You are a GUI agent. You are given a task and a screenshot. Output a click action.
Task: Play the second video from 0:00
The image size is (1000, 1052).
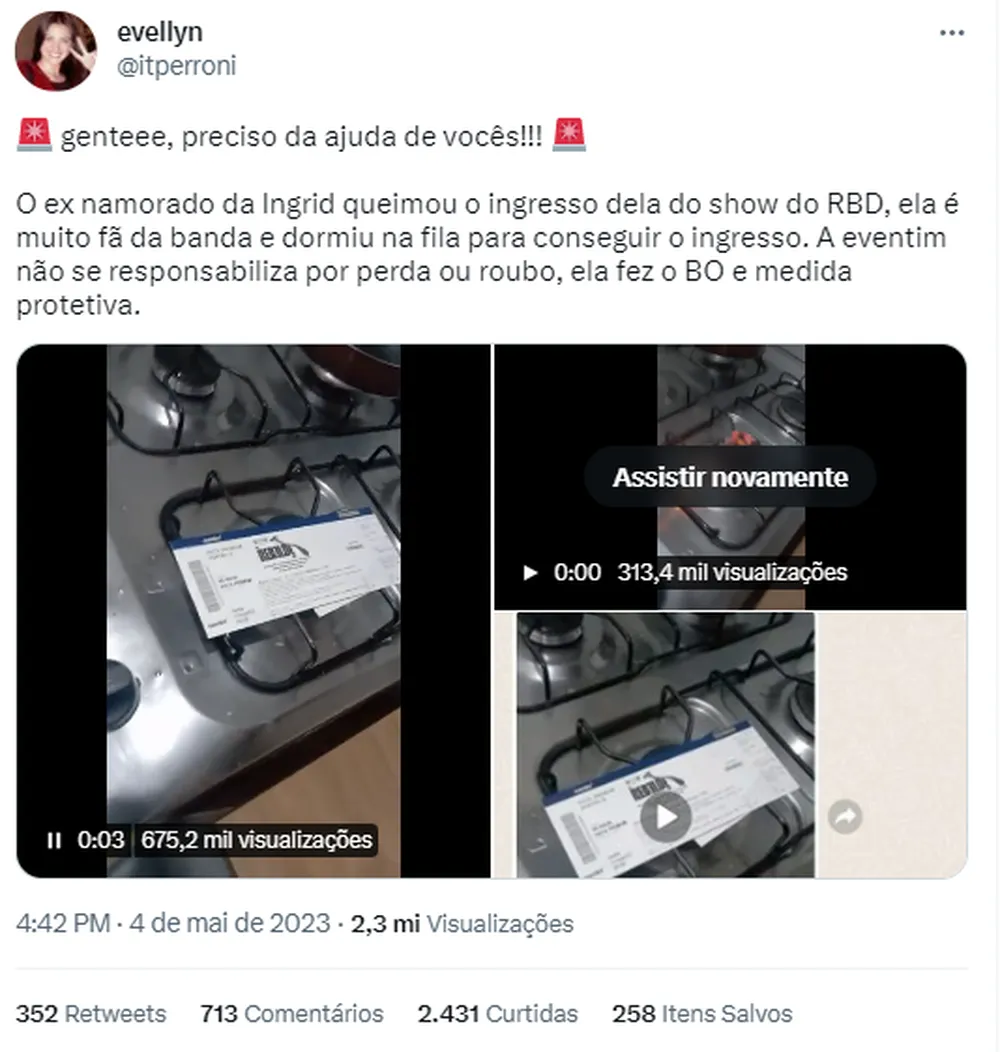530,572
